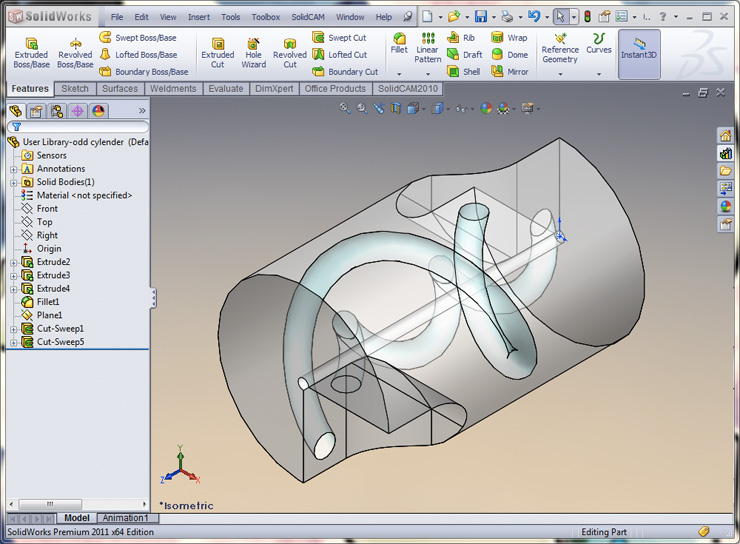
Task: Select the Extruded Cut tool
Action: click(x=218, y=53)
